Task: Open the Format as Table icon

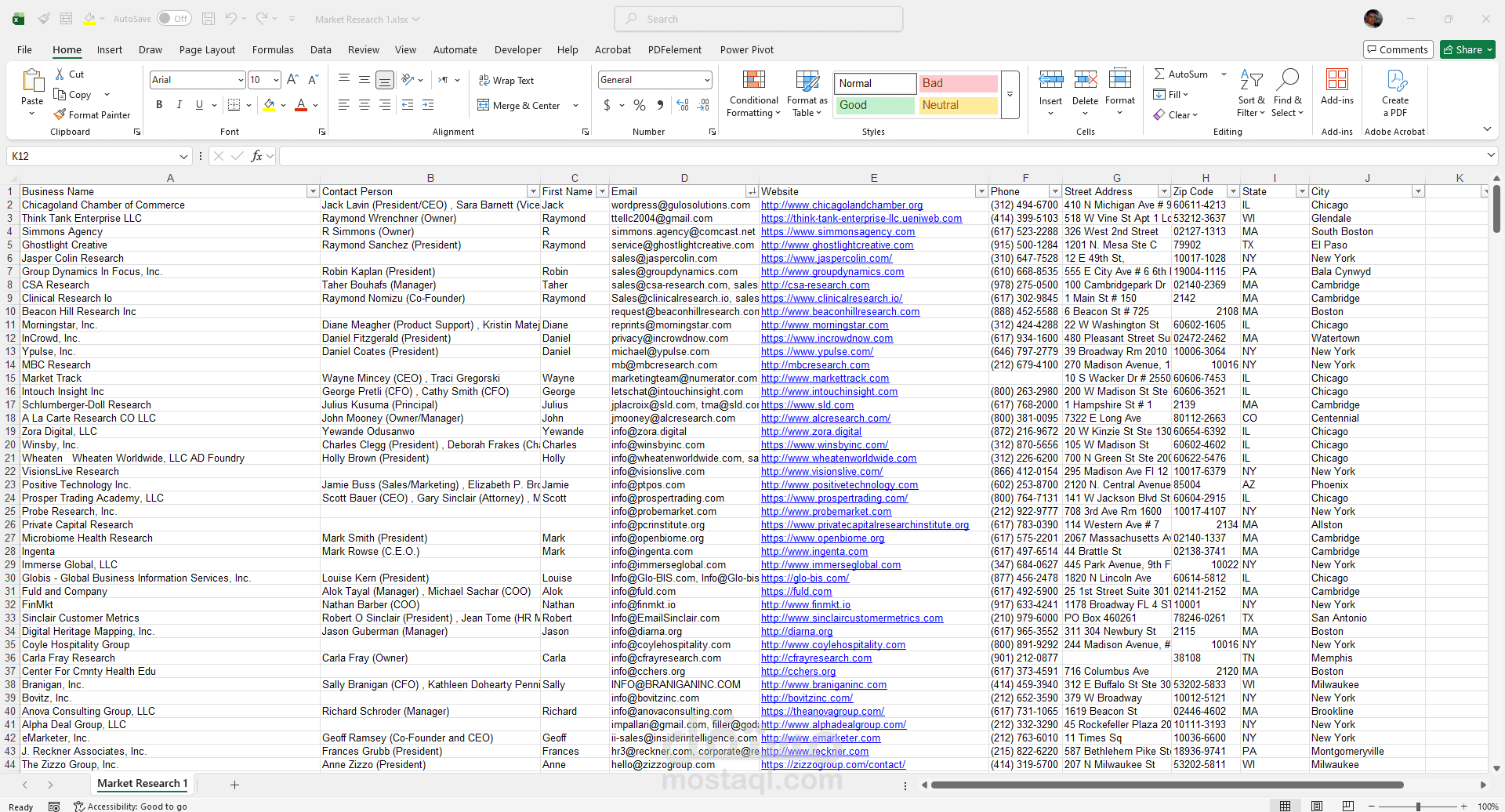Action: click(x=807, y=81)
